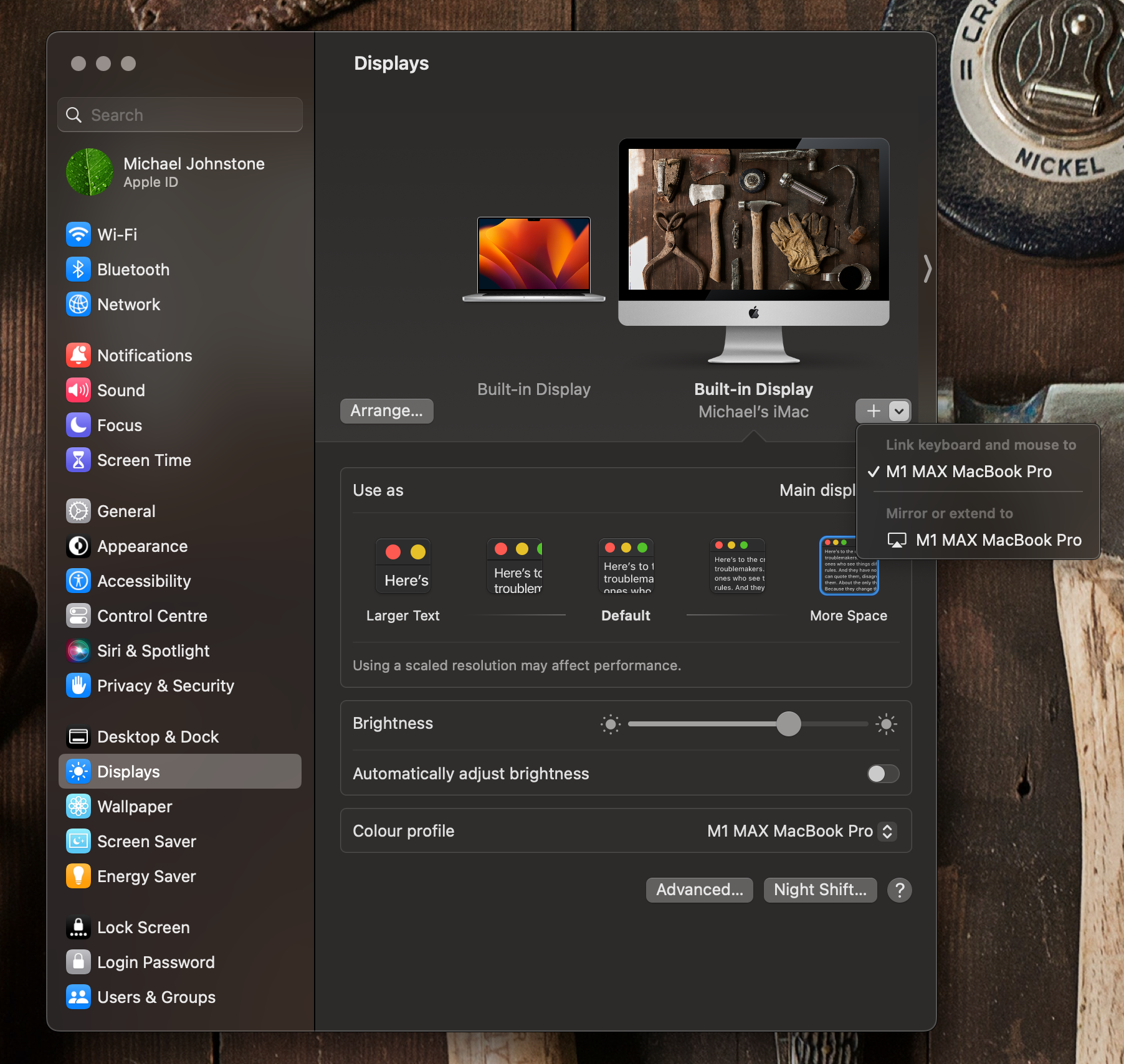Open Network globe icon in sidebar
Image resolution: width=1124 pixels, height=1064 pixels.
coord(79,305)
